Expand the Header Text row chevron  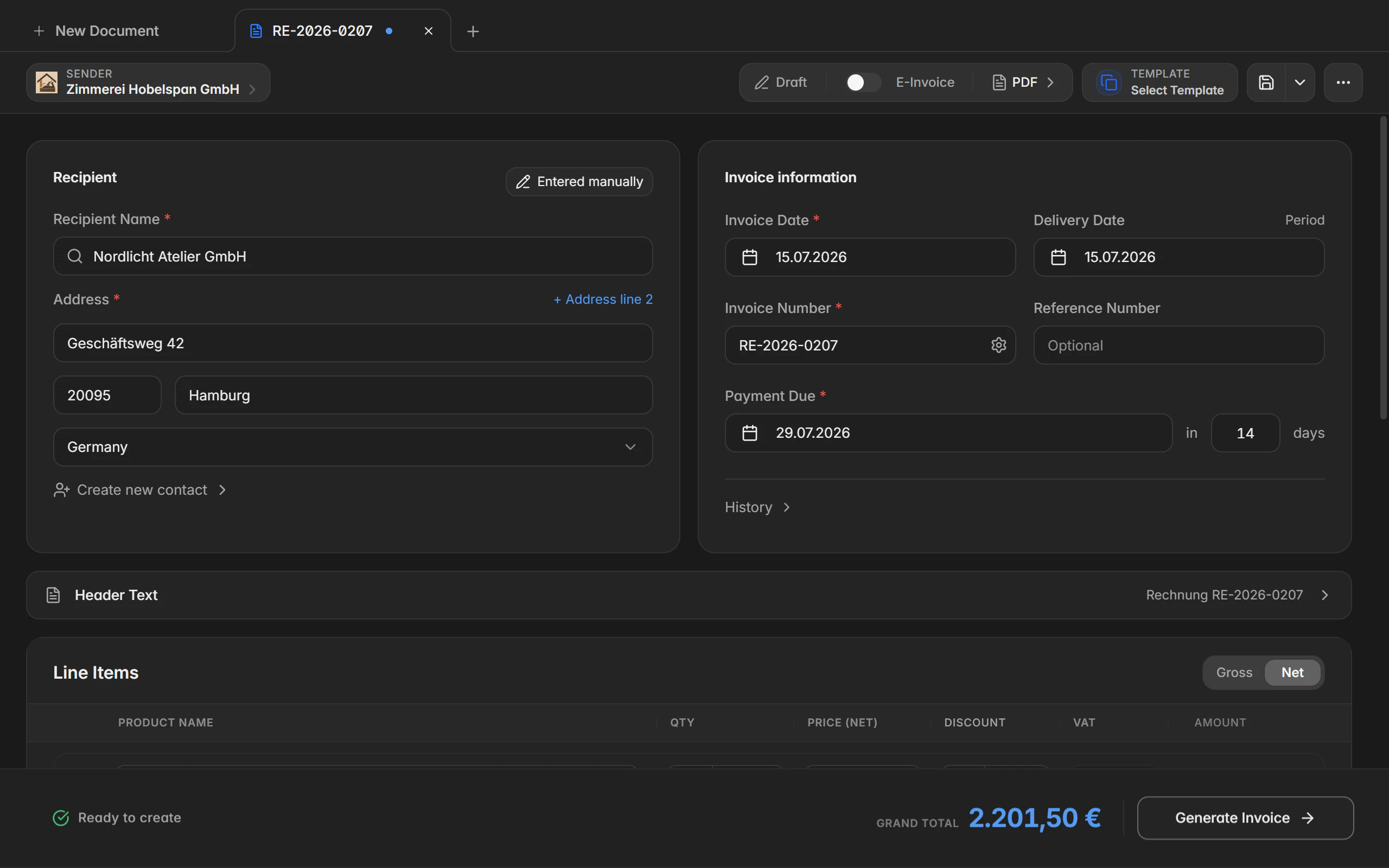click(x=1325, y=595)
